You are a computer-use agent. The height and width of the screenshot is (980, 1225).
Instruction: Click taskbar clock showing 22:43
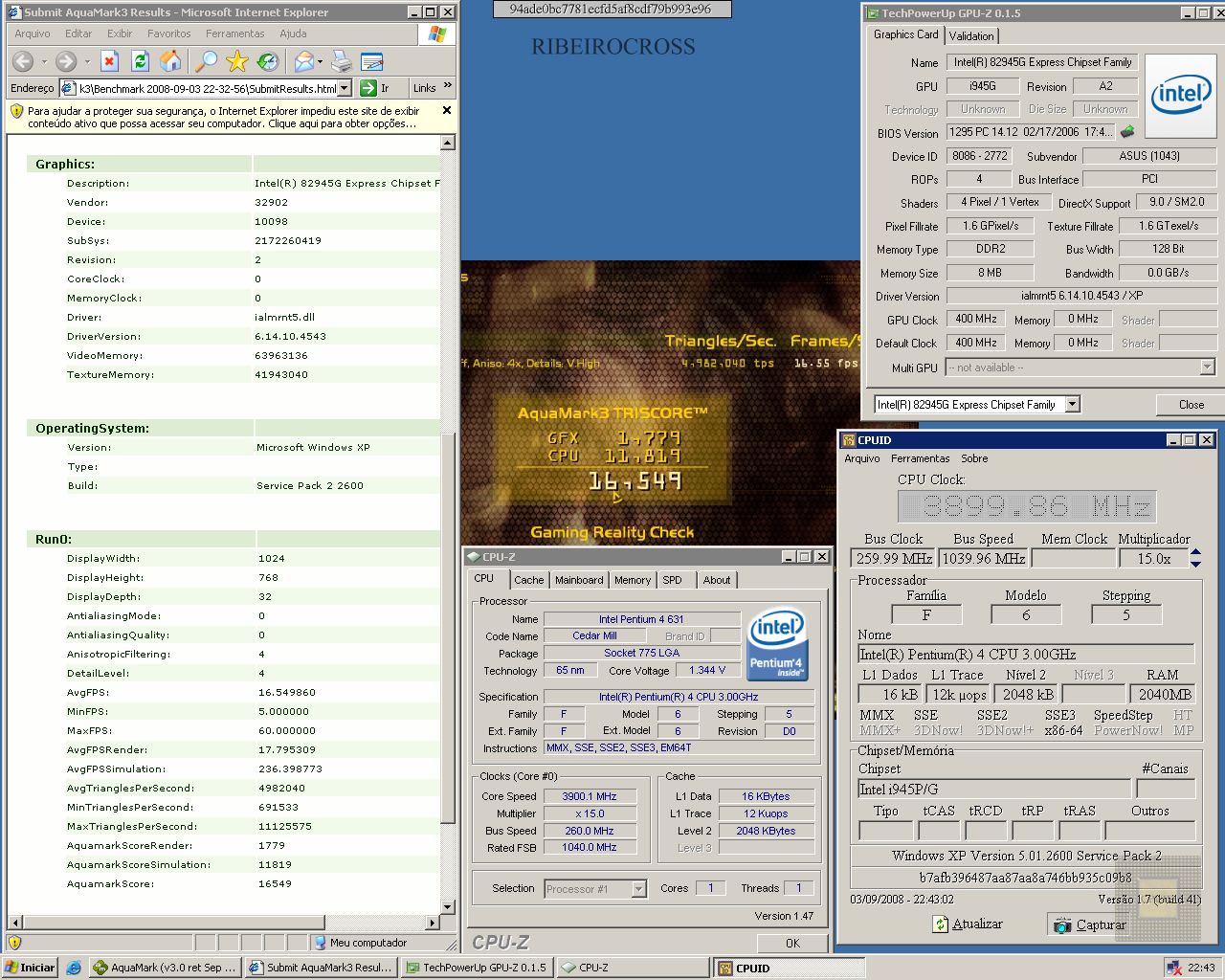[1201, 968]
